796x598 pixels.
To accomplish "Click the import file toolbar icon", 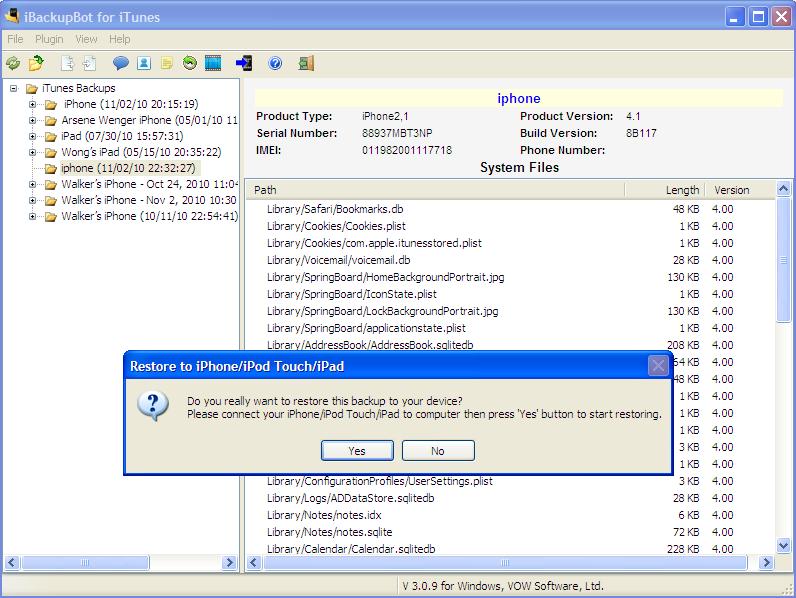I will click(x=89, y=63).
